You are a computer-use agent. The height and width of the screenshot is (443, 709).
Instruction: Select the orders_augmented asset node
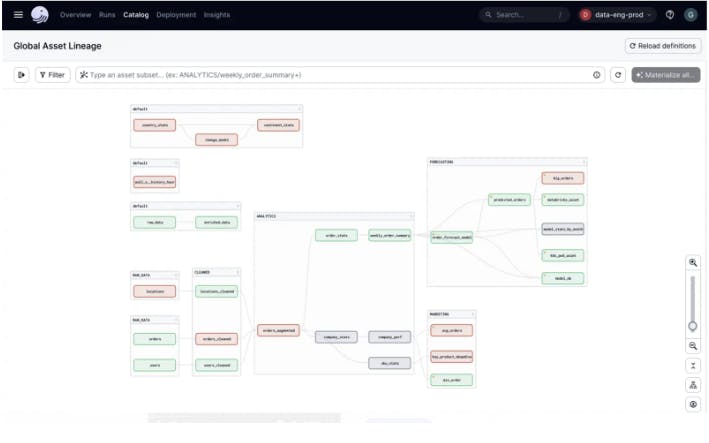coord(278,330)
